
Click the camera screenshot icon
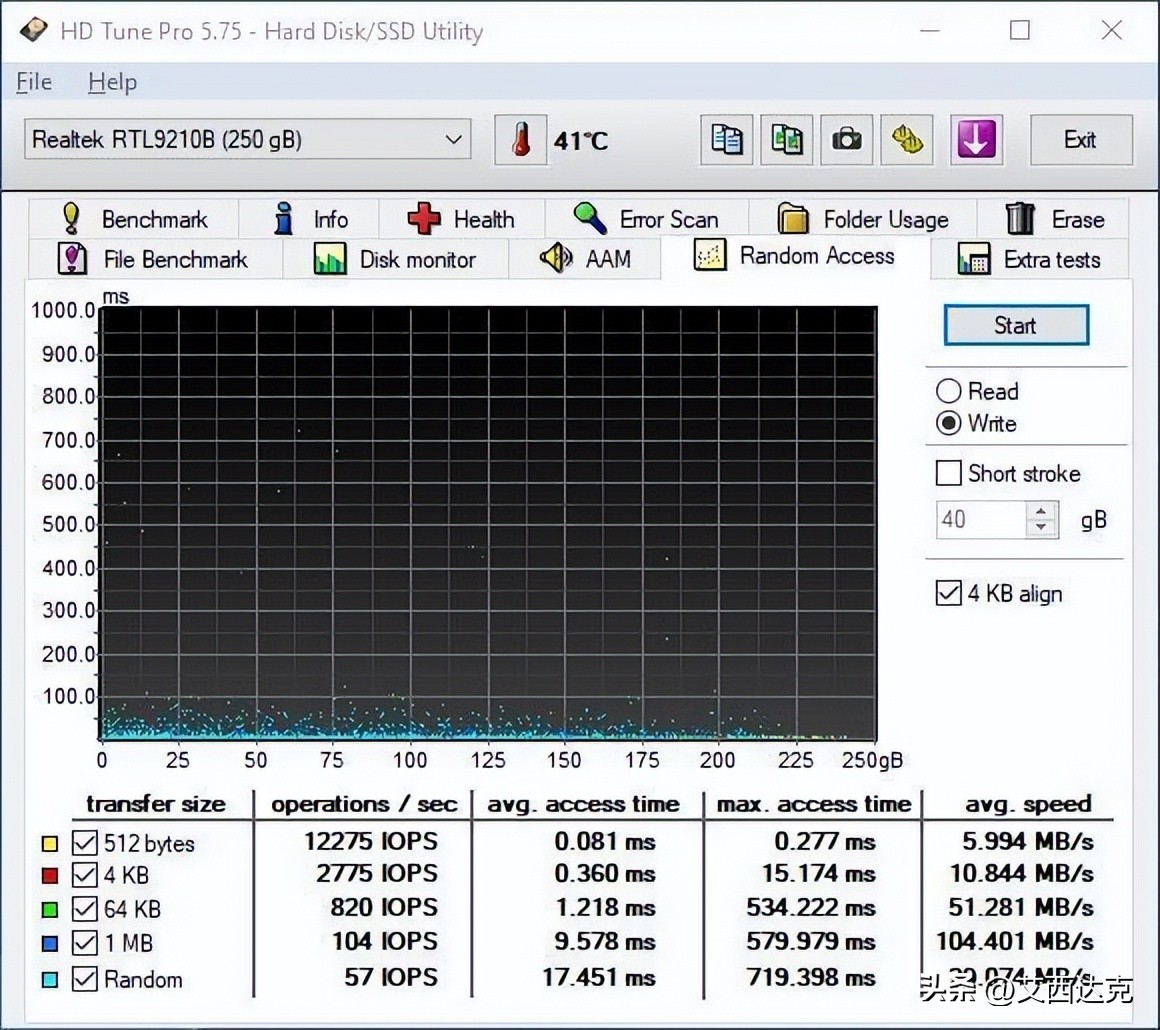[x=847, y=140]
